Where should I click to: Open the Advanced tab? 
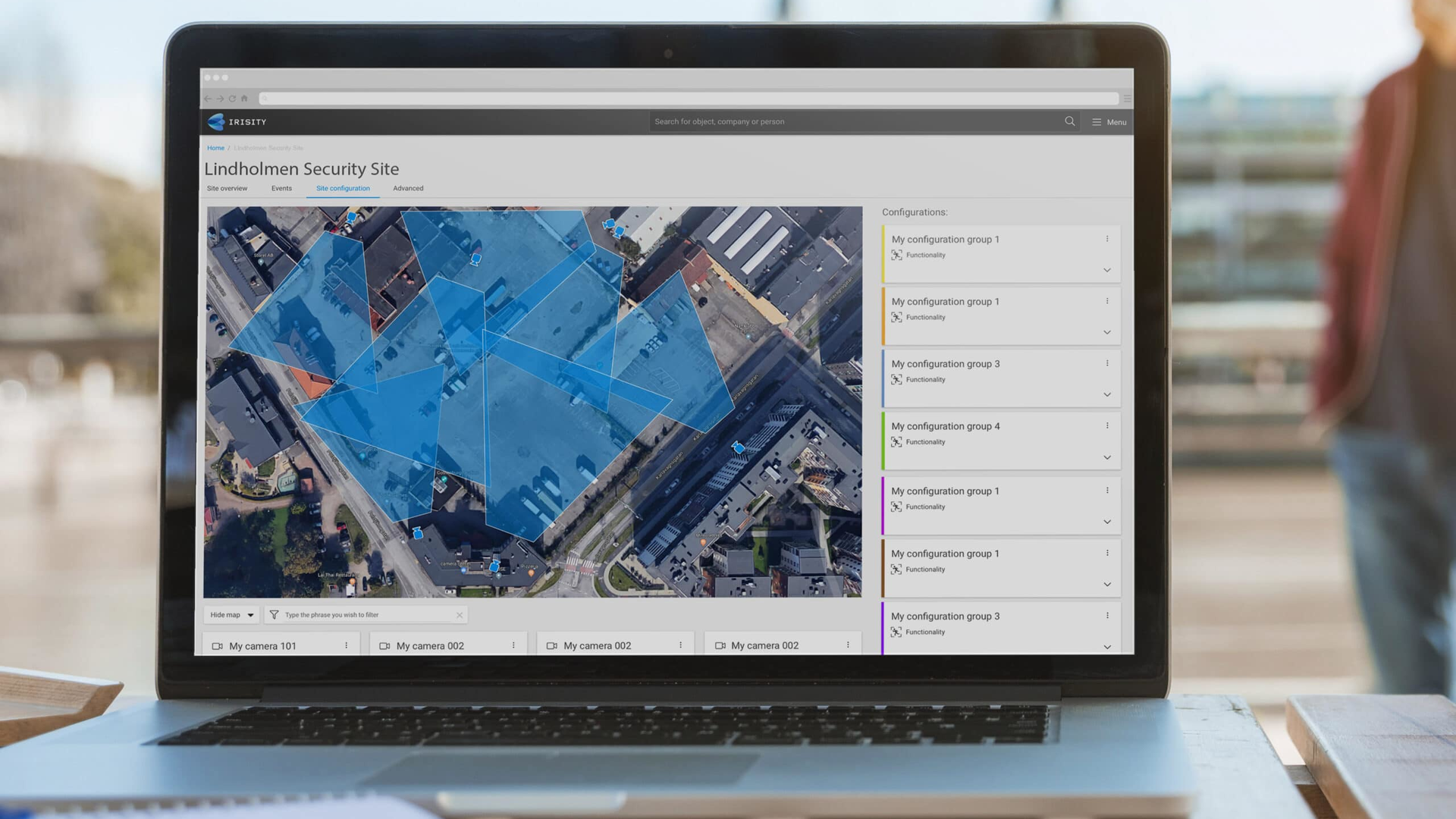pyautogui.click(x=408, y=188)
